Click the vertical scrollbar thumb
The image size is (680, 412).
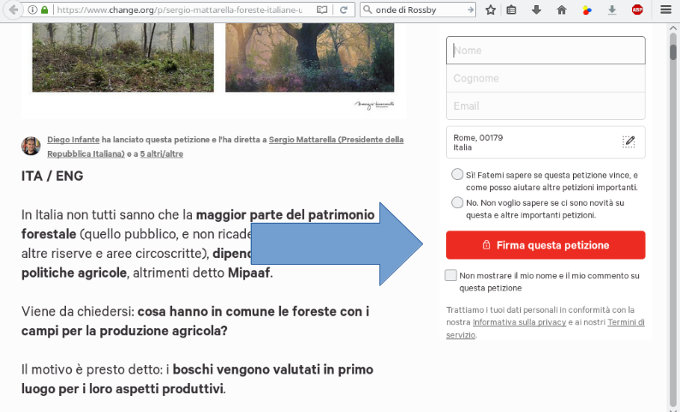tap(673, 52)
